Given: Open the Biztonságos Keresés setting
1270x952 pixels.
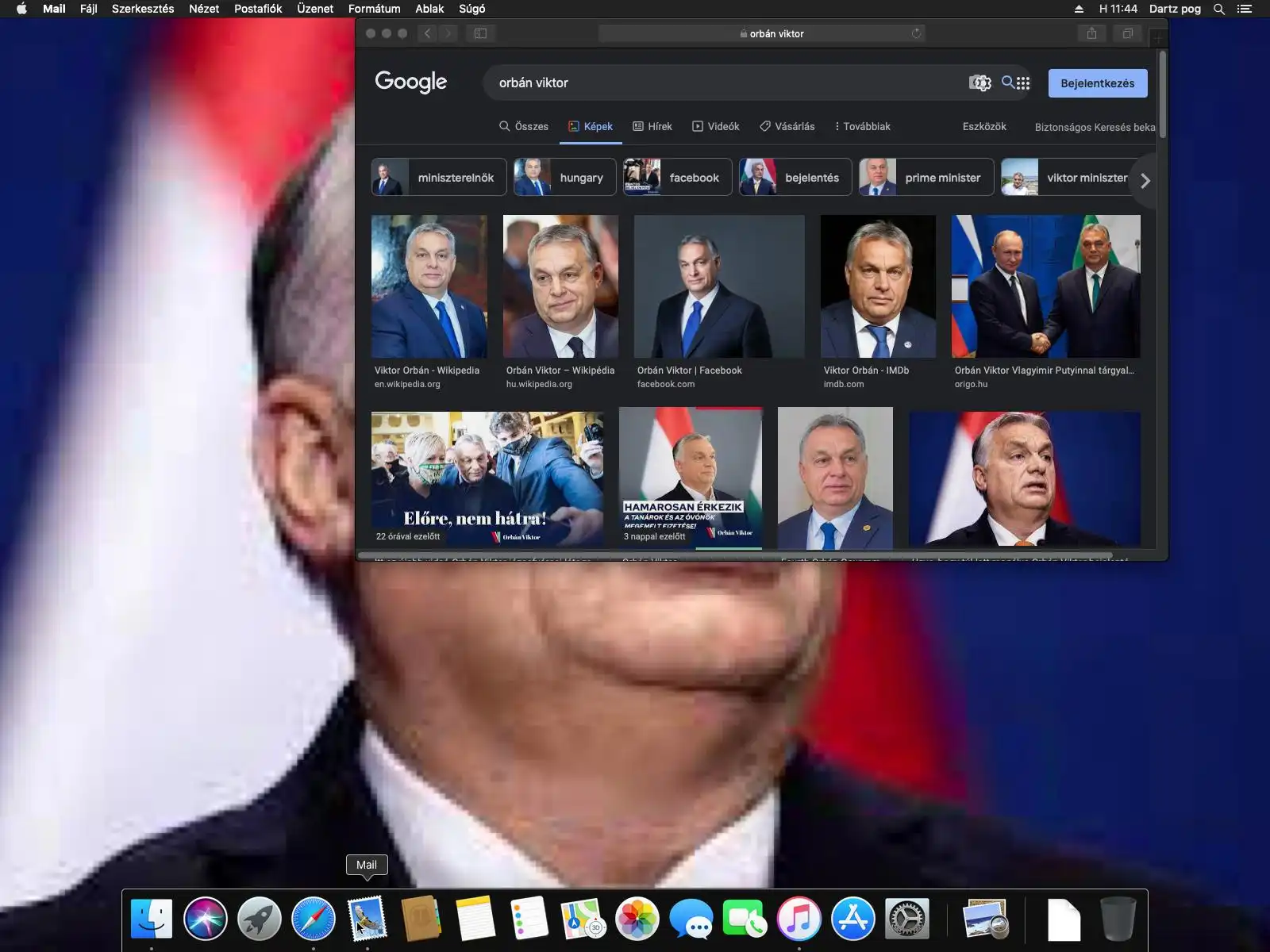Looking at the screenshot, I should (x=1095, y=127).
